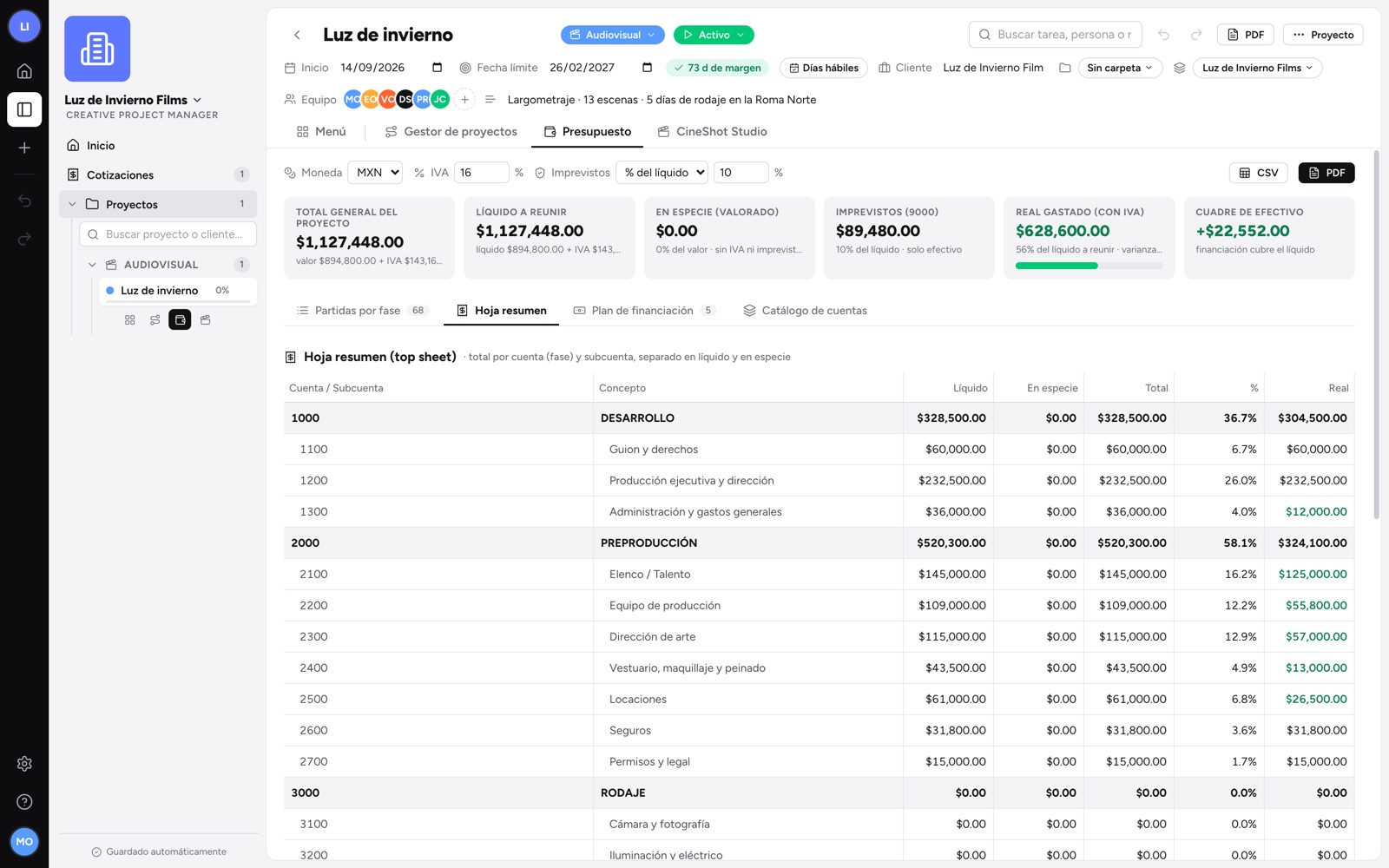Image resolution: width=1389 pixels, height=868 pixels.
Task: Open the home icon in the left rail
Action: pos(24,71)
